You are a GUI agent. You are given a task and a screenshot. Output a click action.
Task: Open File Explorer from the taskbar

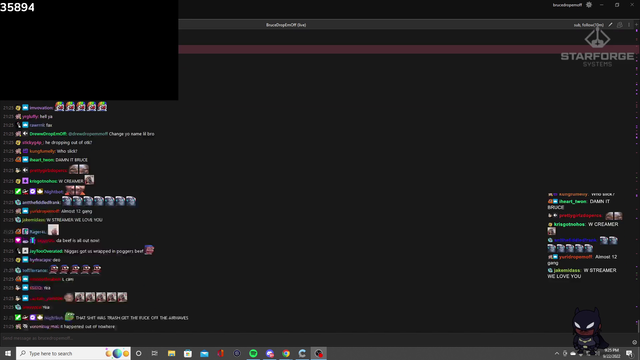pos(171,353)
